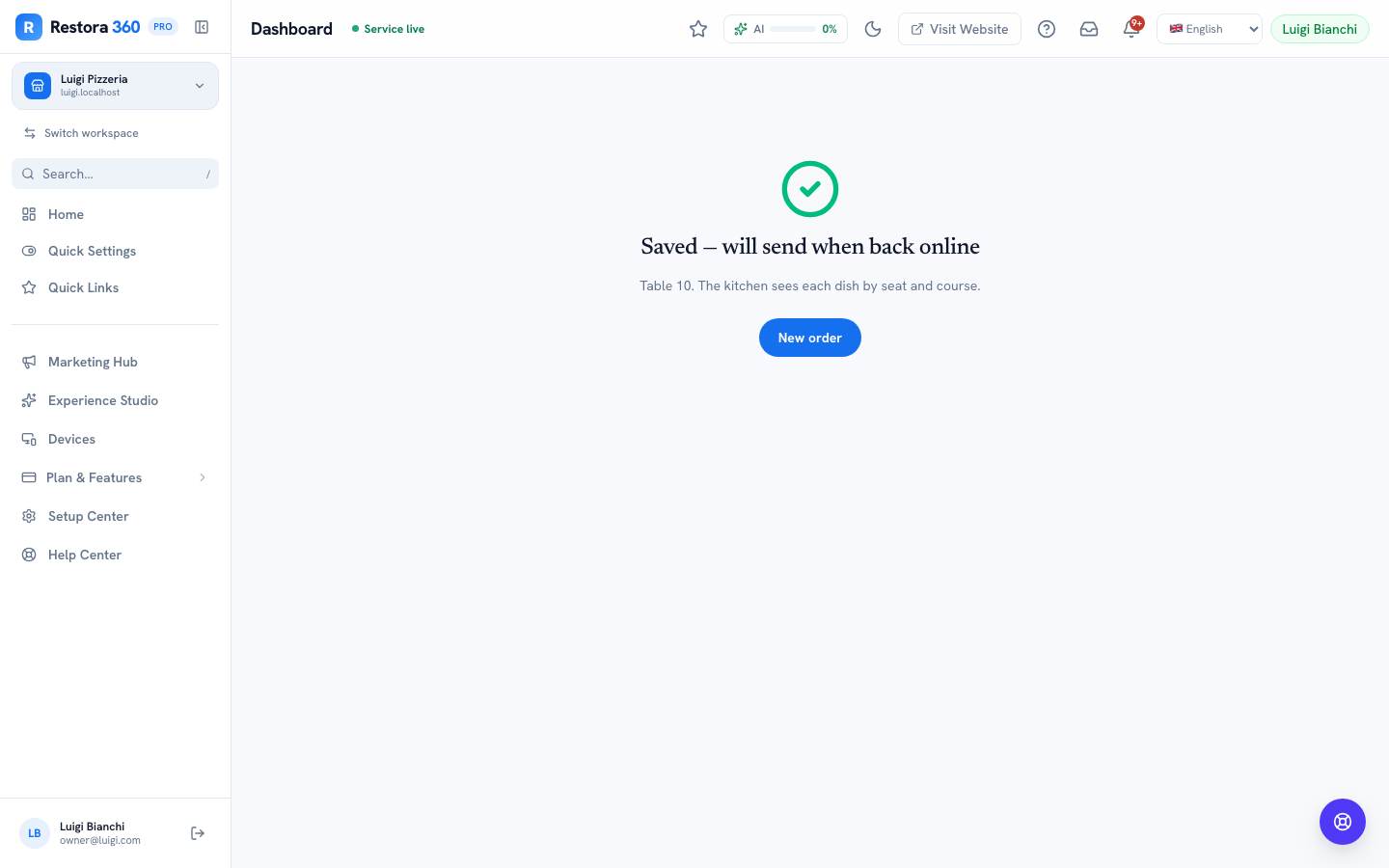
Task: Open the inbox tray icon
Action: coord(1089,29)
